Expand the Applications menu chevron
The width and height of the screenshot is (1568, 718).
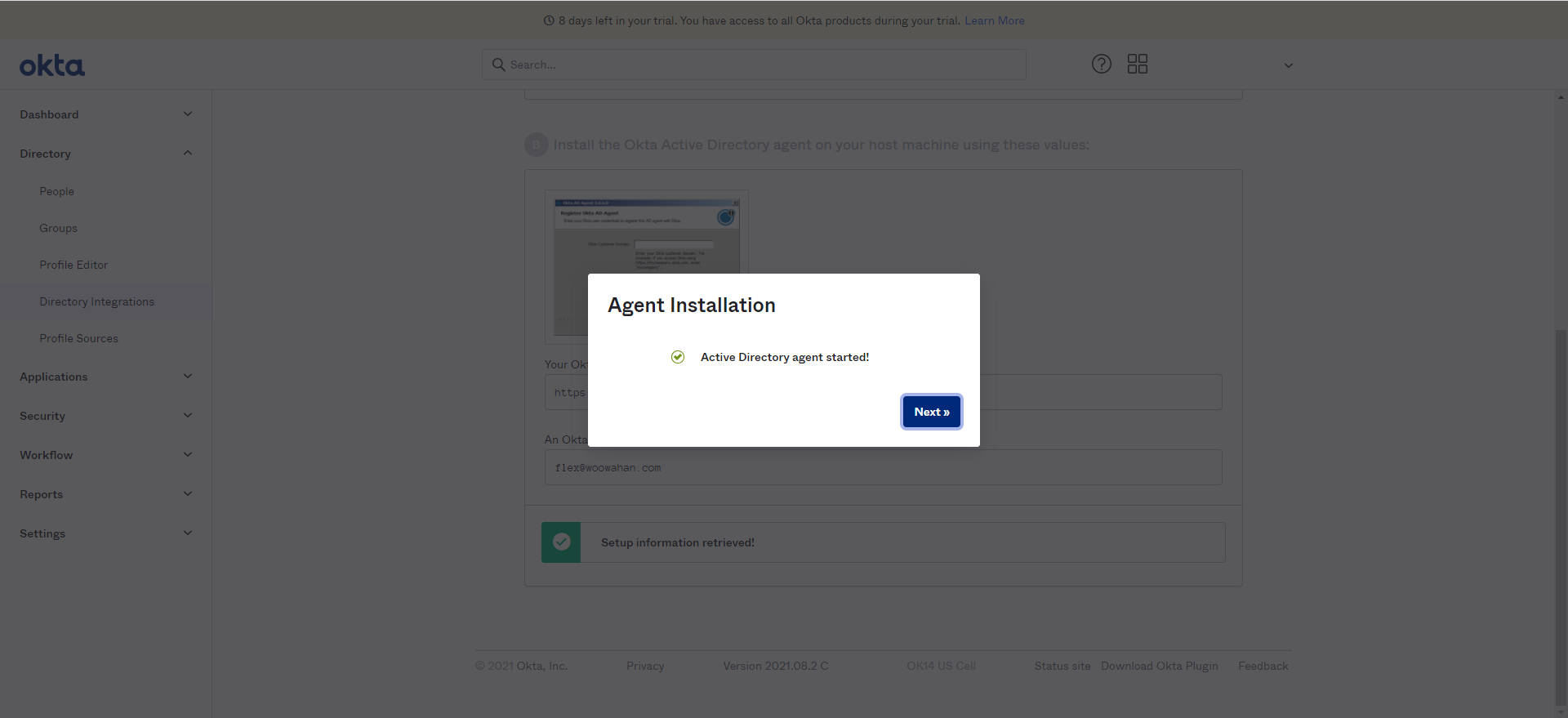point(188,377)
